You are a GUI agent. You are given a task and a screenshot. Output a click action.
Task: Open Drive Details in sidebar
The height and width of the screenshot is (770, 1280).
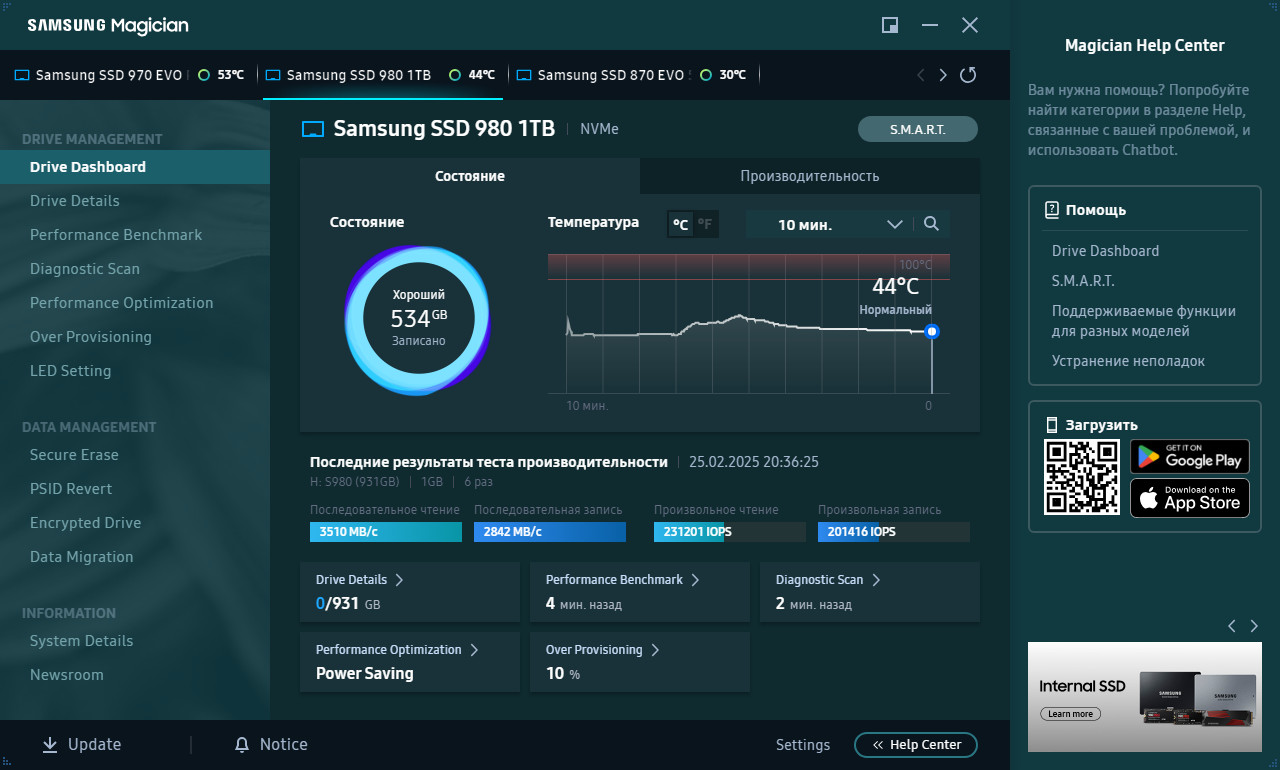(135, 201)
